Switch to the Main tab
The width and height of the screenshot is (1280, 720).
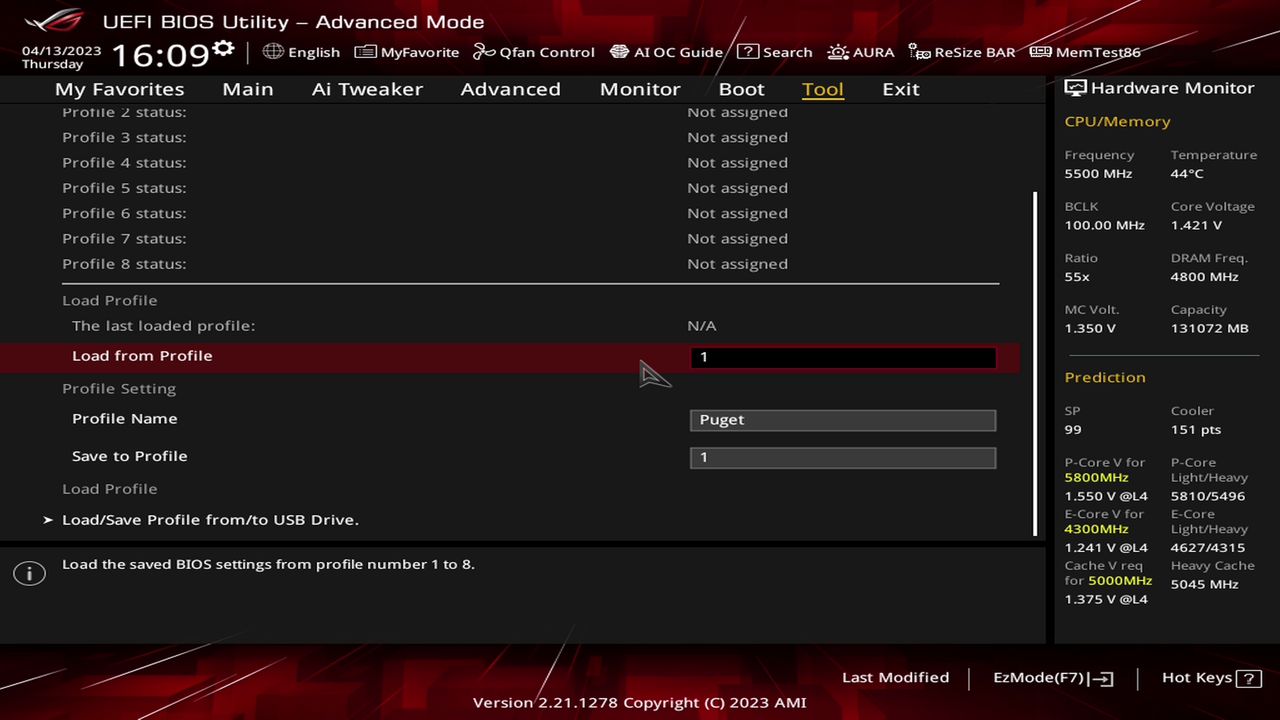tap(248, 89)
